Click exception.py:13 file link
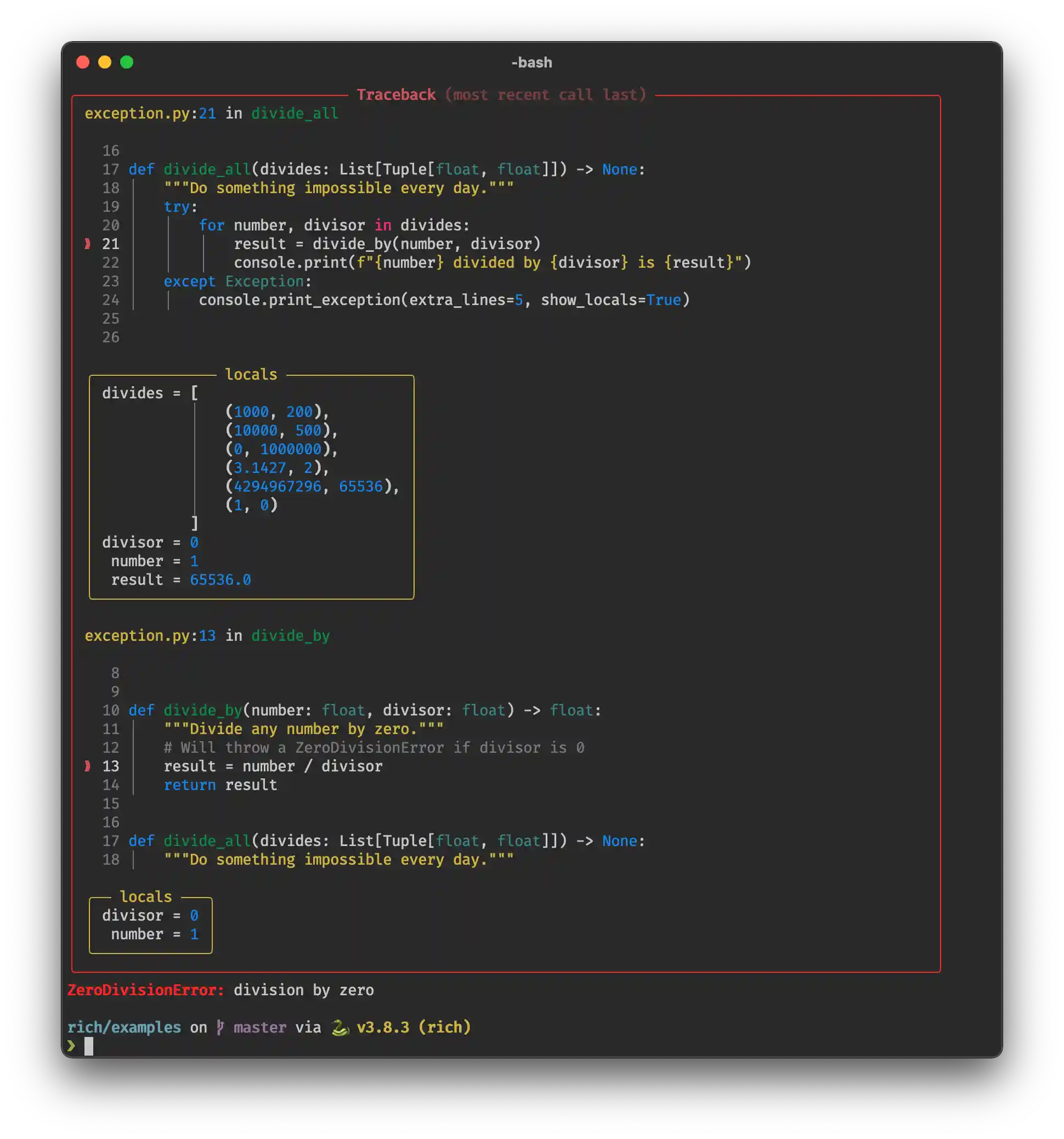This screenshot has height=1139, width=1064. [150, 635]
